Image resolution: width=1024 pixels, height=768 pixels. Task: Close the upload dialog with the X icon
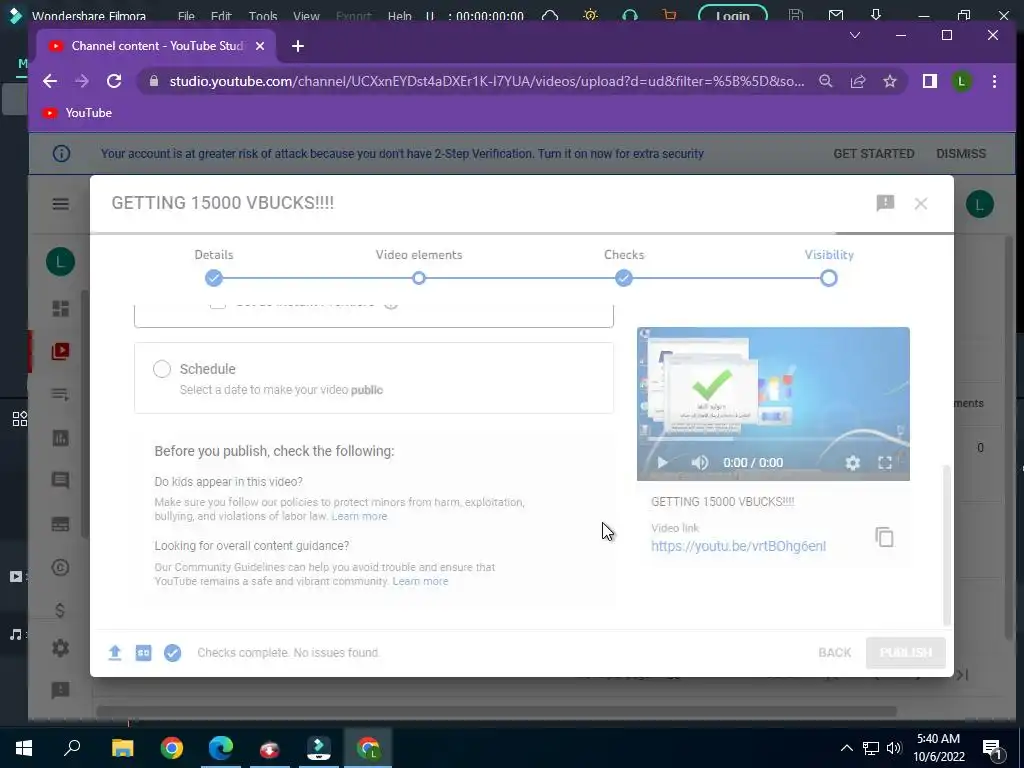point(921,204)
